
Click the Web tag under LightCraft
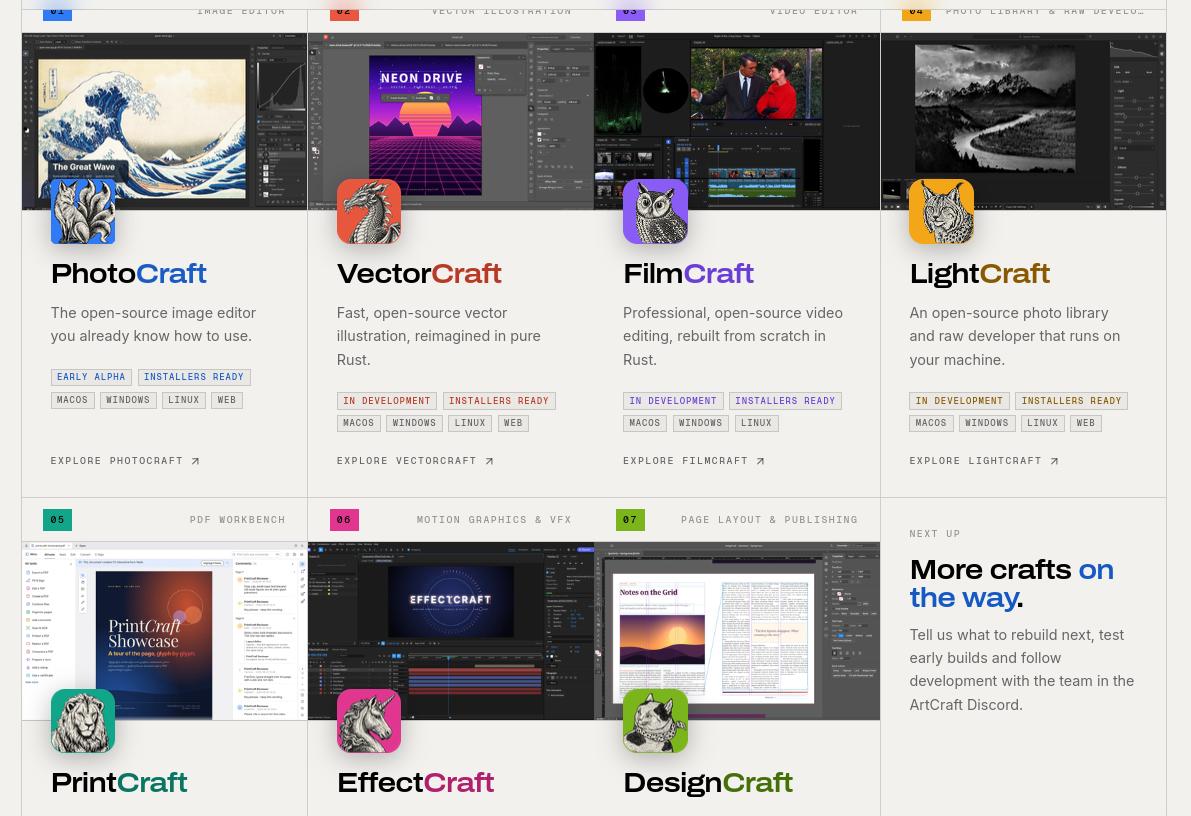[1086, 423]
